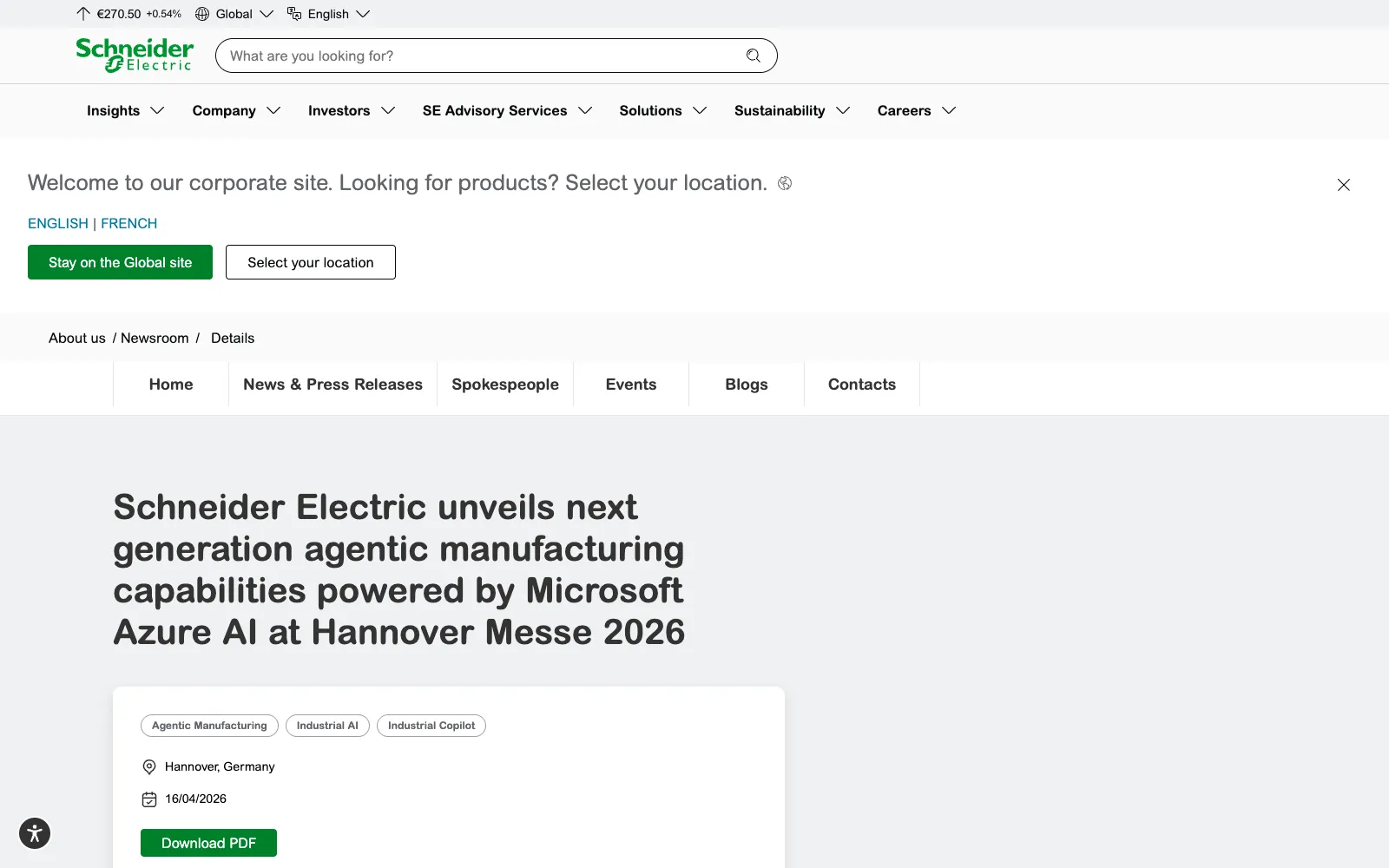Click the calendar icon beside 16/04/2026
This screenshot has width=1389, height=868.
pyautogui.click(x=149, y=799)
